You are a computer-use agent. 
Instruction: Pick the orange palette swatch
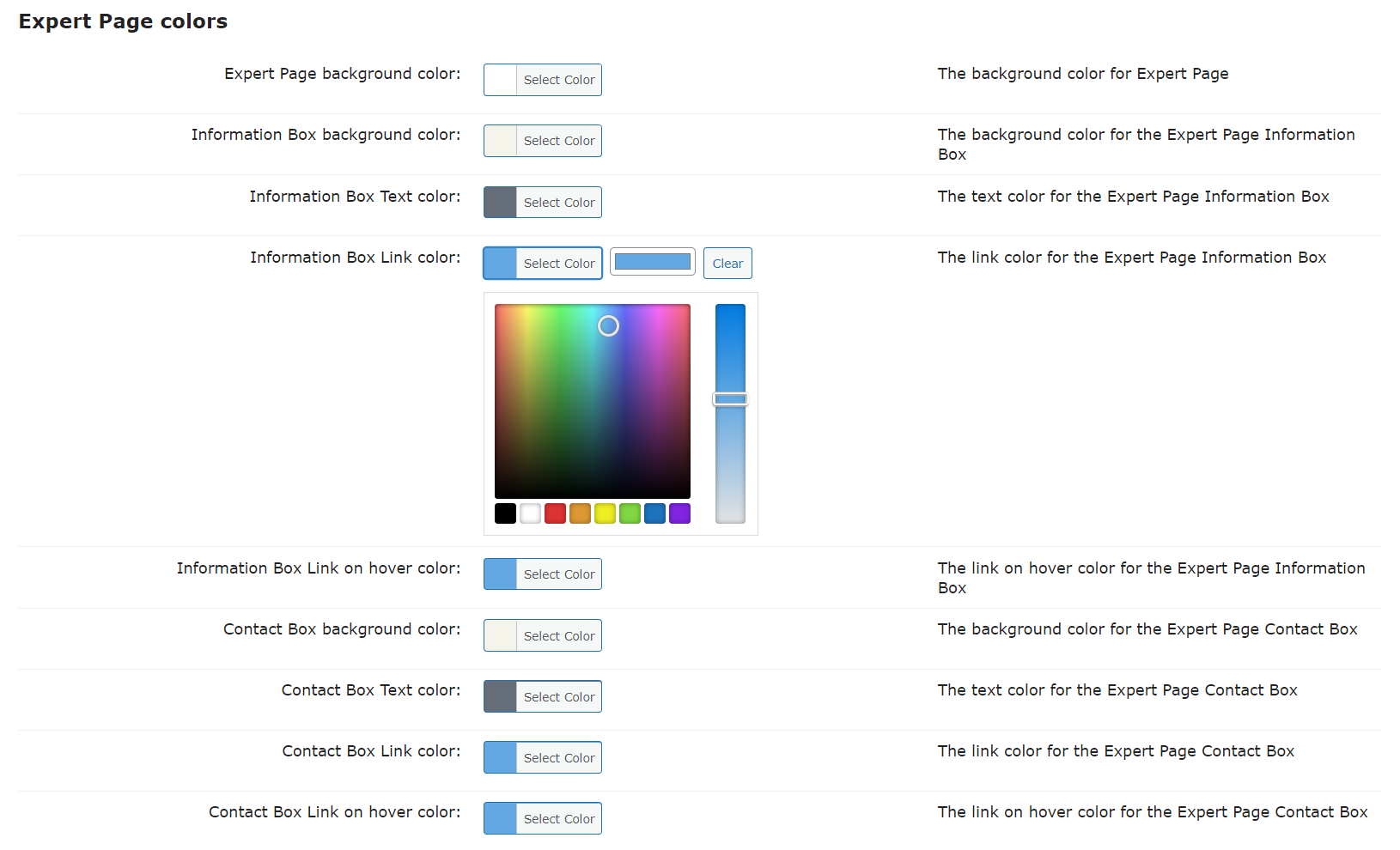pos(580,513)
